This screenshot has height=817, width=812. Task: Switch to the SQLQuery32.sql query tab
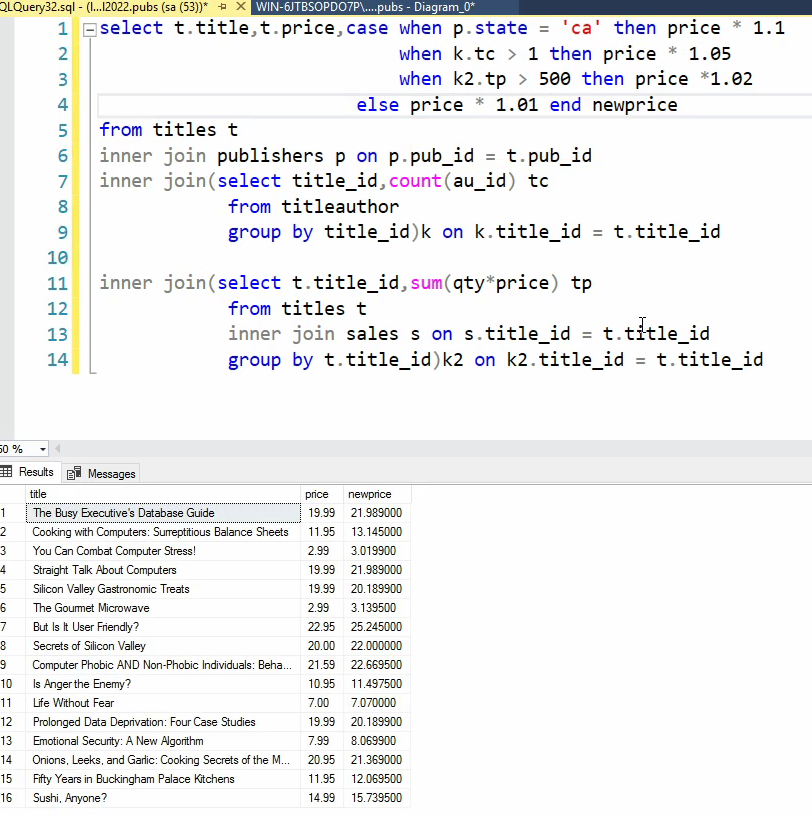pyautogui.click(x=104, y=7)
